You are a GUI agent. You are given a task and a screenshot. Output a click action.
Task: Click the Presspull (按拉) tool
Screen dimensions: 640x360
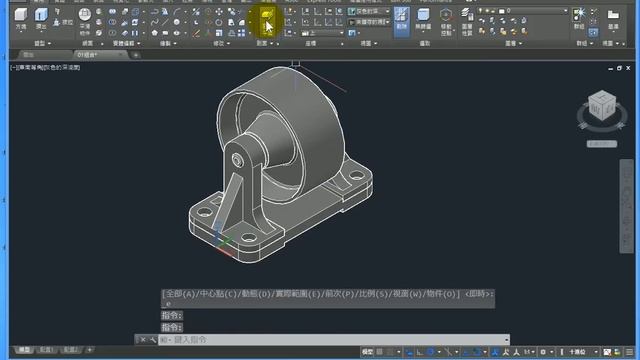pos(63,22)
